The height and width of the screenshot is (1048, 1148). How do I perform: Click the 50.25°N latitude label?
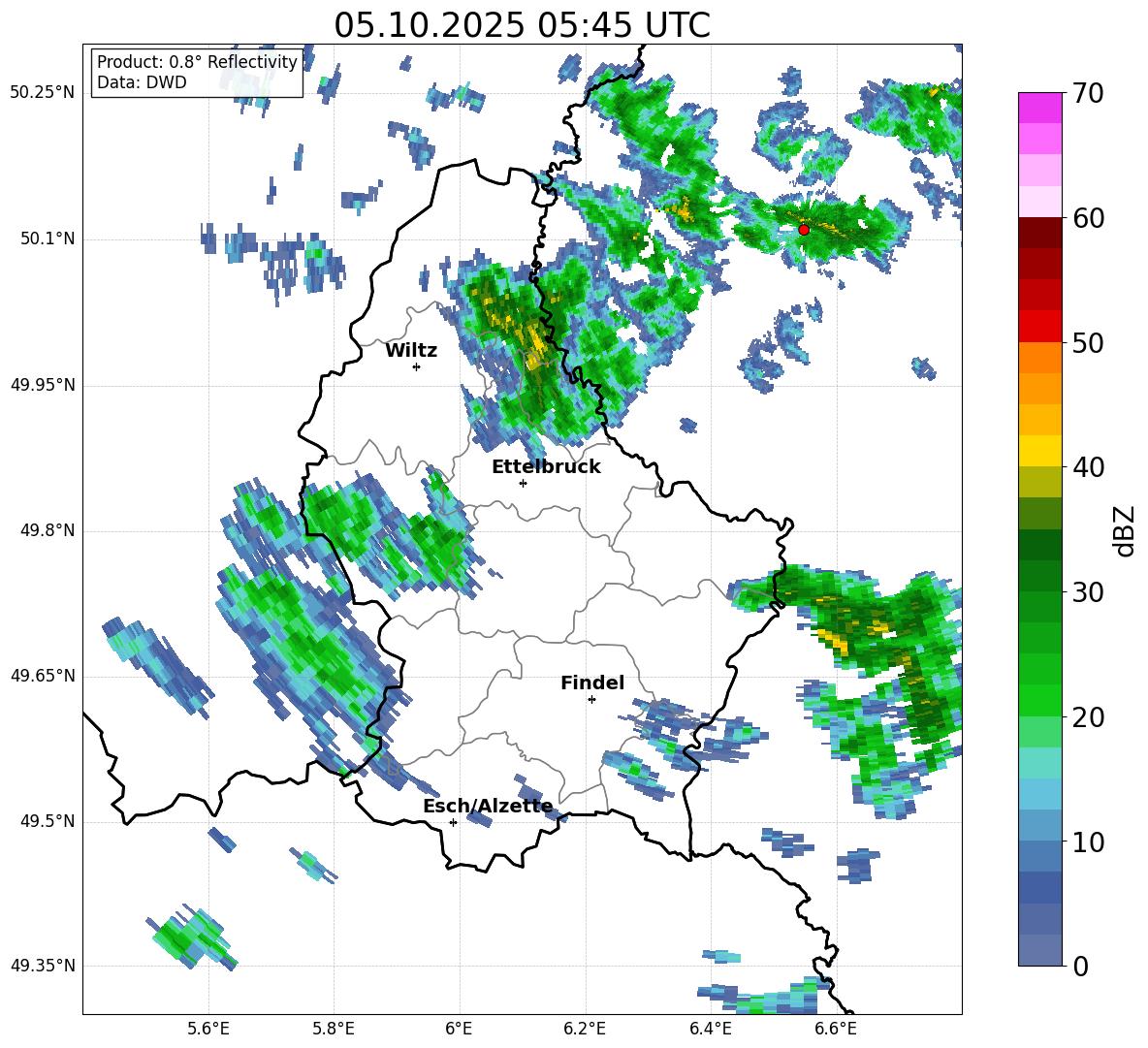[43, 93]
